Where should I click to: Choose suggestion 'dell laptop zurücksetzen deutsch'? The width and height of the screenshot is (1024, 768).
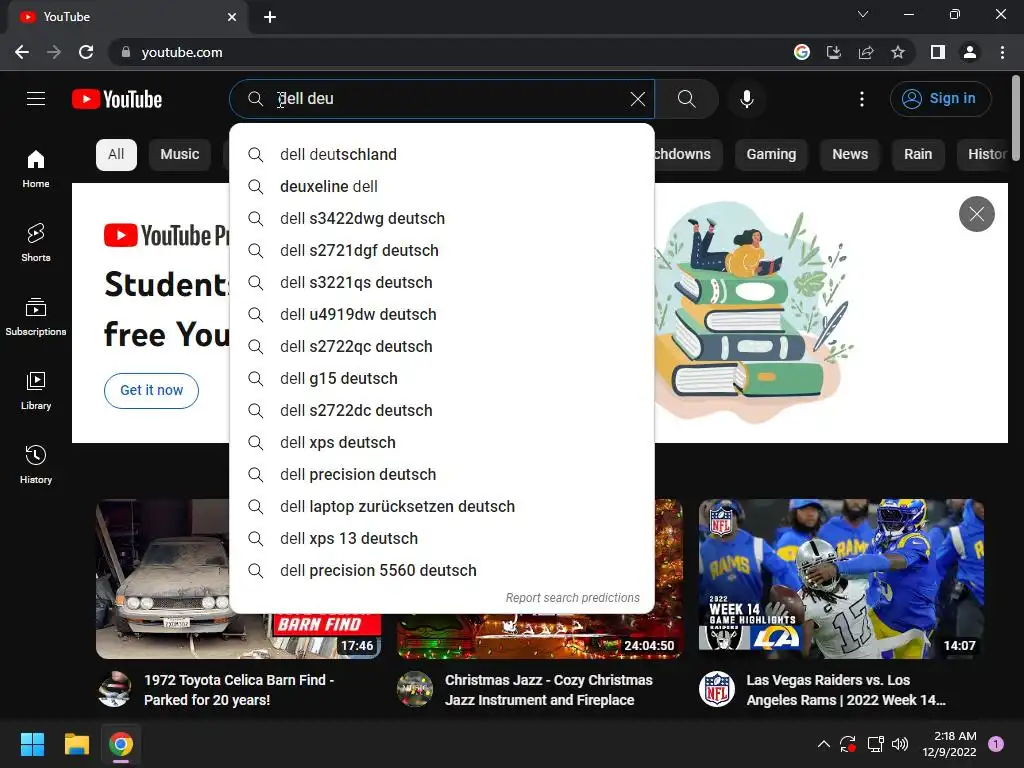442,507
